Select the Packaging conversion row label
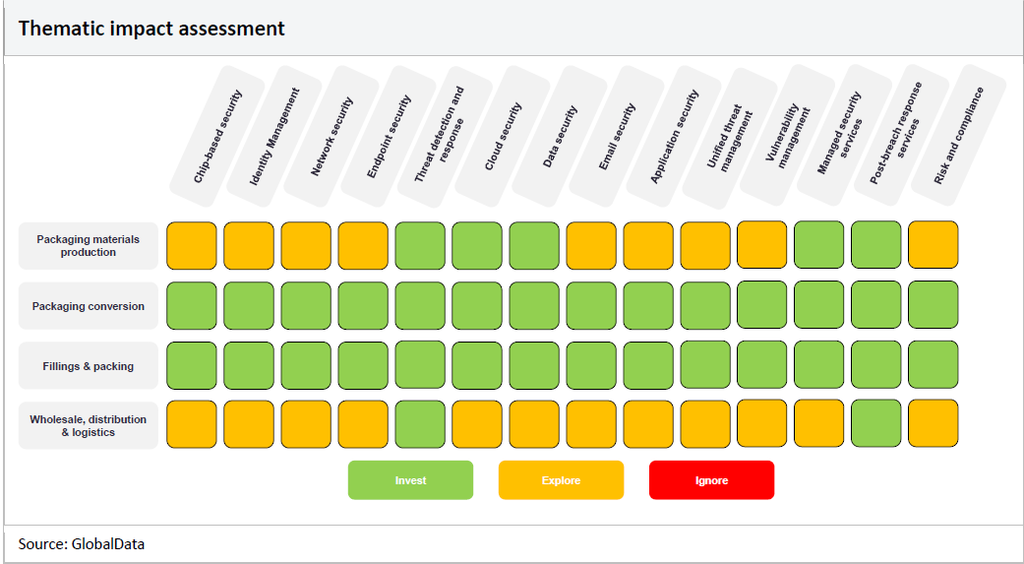 click(88, 306)
